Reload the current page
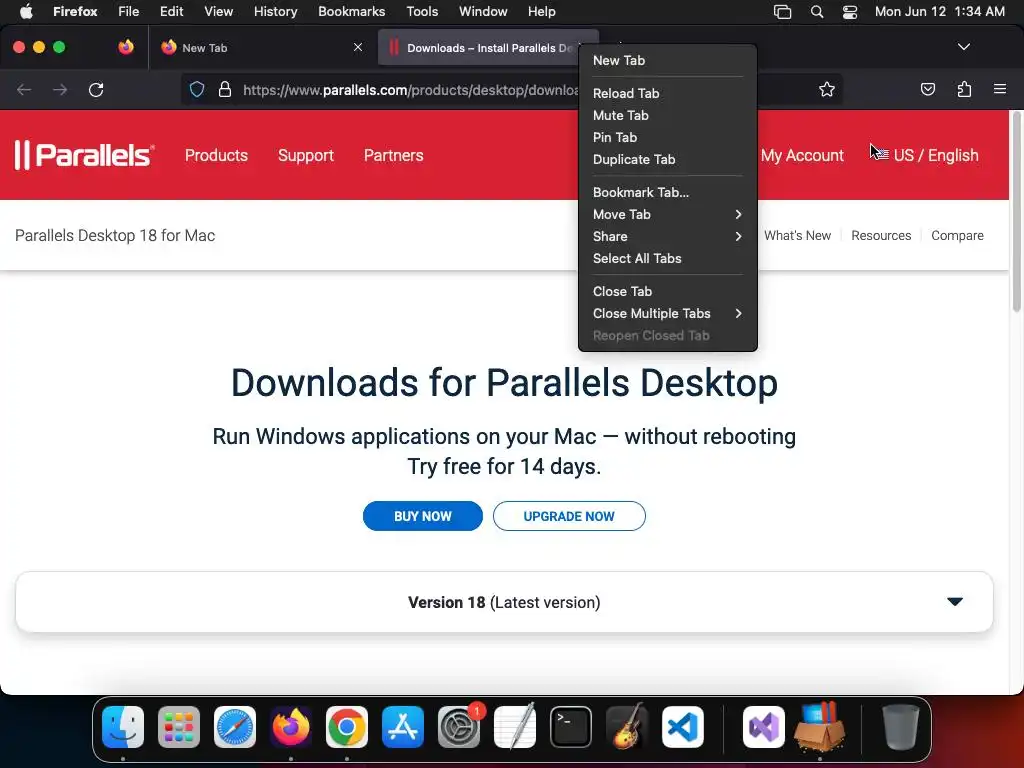Image resolution: width=1024 pixels, height=768 pixels. pyautogui.click(x=96, y=89)
